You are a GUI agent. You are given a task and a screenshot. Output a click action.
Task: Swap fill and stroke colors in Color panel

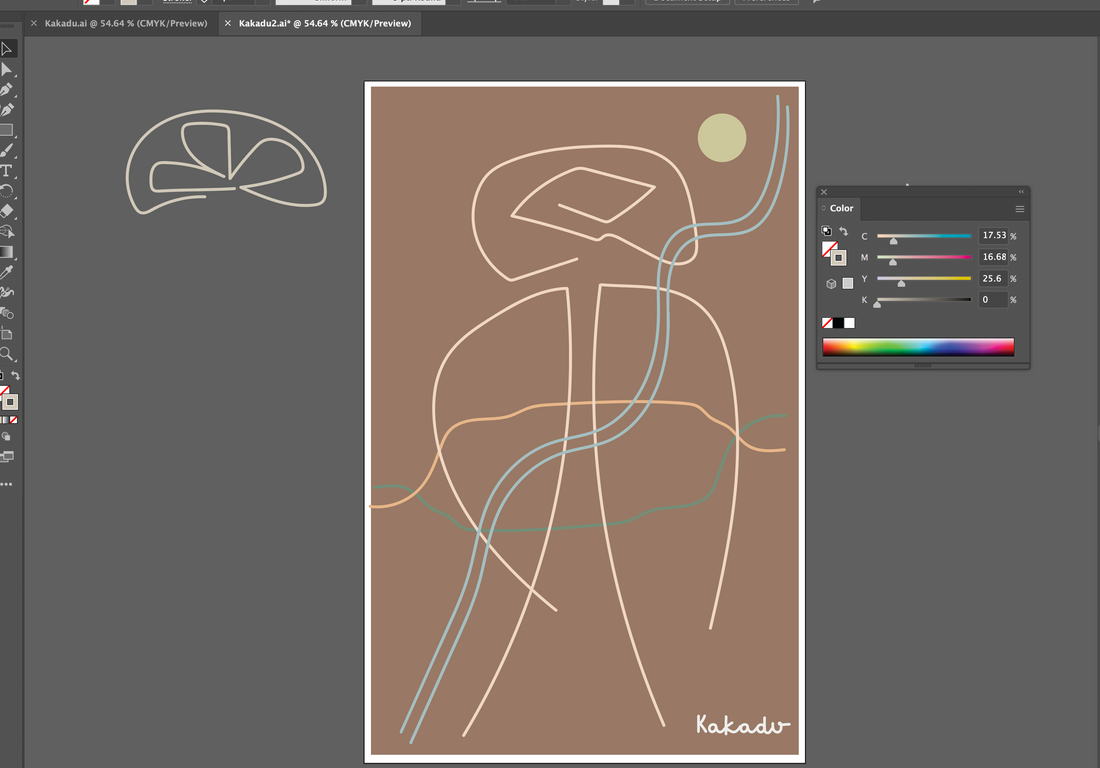click(843, 231)
